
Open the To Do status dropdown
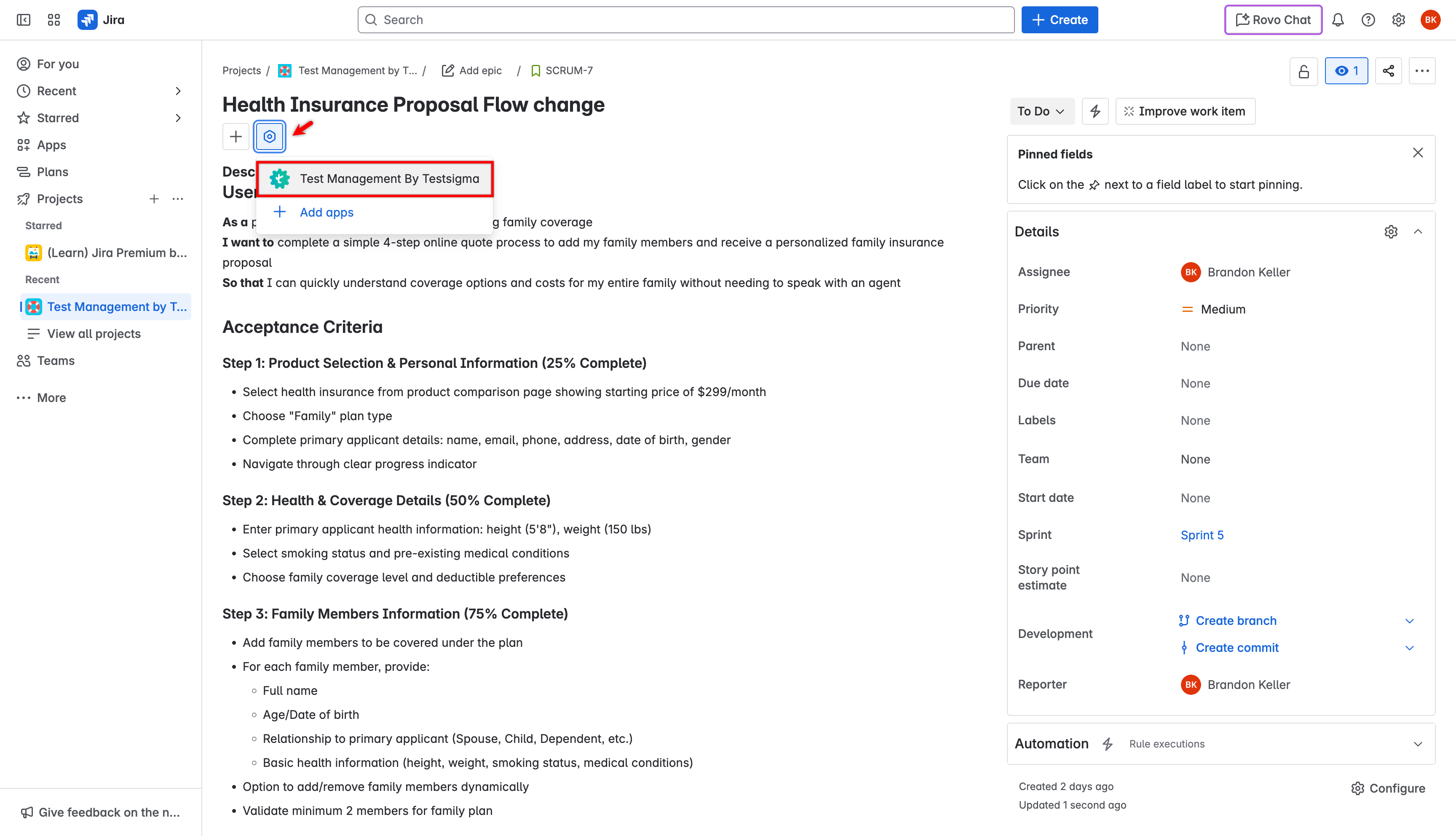pos(1041,111)
